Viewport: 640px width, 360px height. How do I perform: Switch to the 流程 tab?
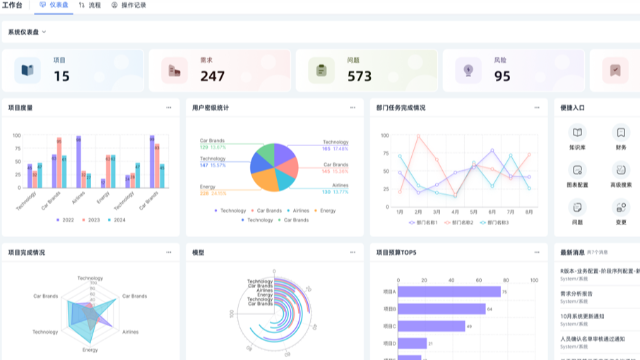(90, 5)
